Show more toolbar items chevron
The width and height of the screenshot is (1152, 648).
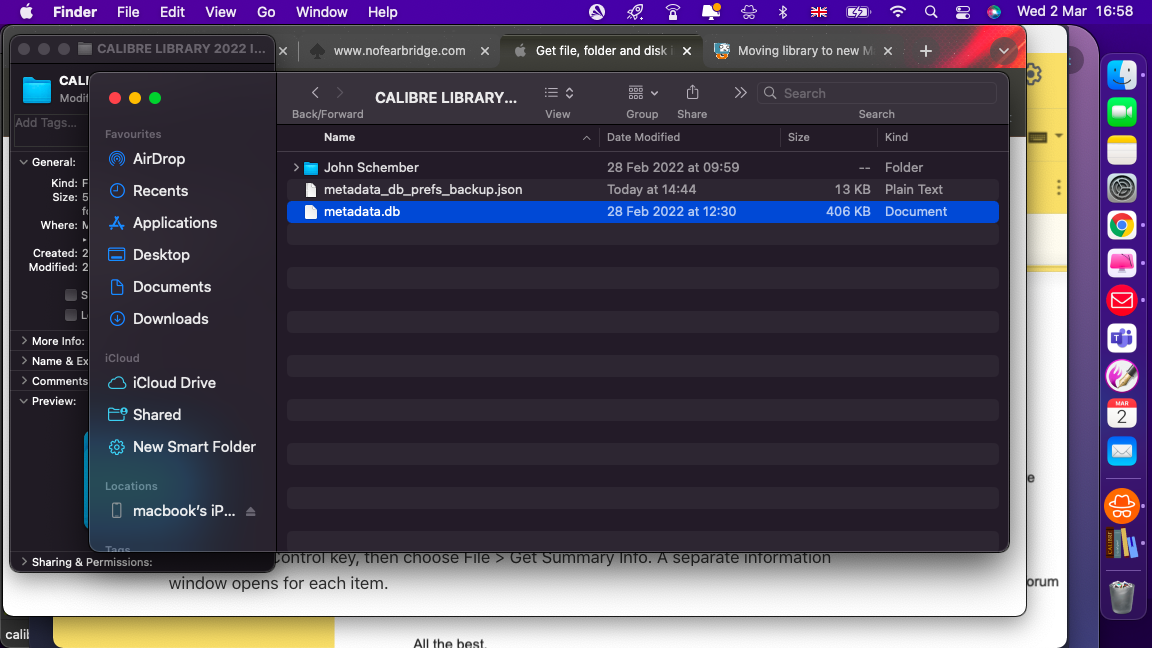click(x=740, y=93)
